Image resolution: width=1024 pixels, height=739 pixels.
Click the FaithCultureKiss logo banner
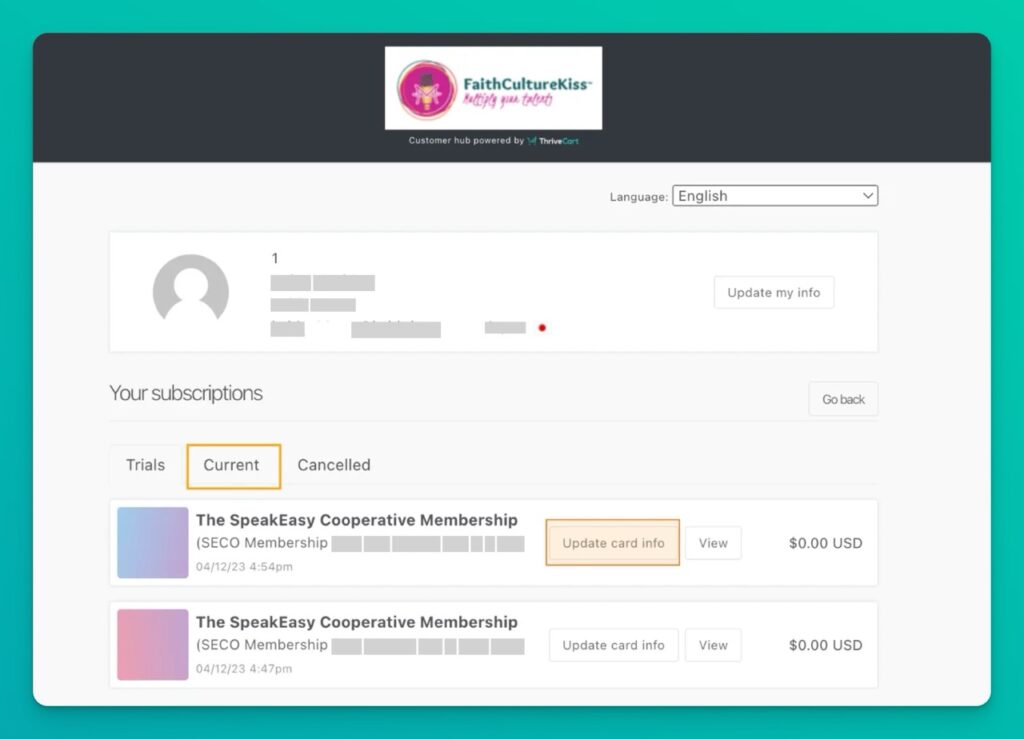pyautogui.click(x=493, y=88)
